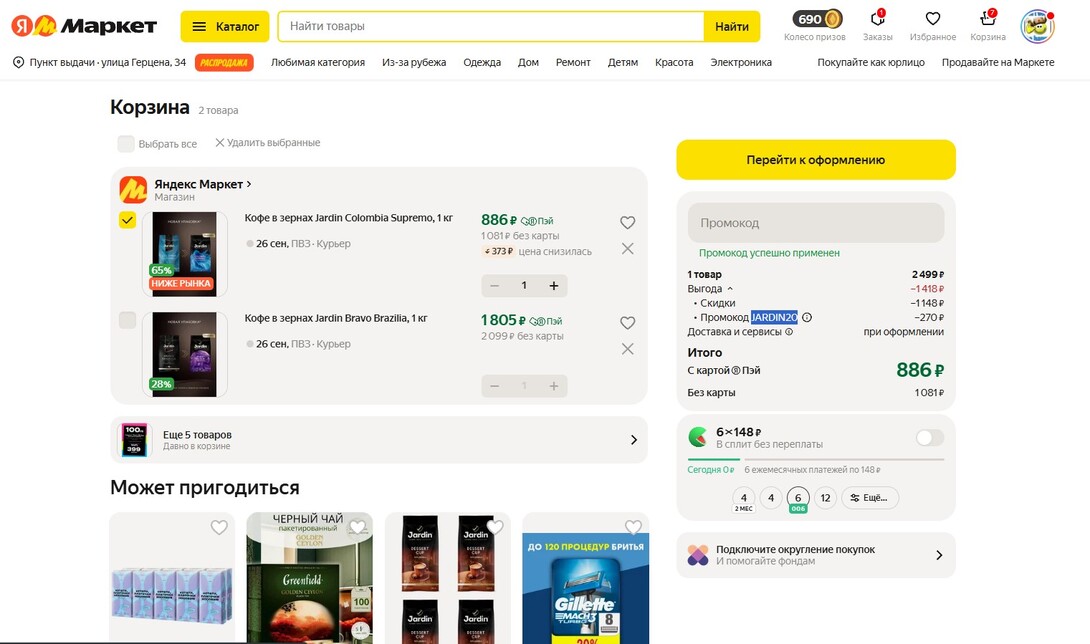Click the Промокод input field
This screenshot has width=1090, height=644.
pos(815,223)
